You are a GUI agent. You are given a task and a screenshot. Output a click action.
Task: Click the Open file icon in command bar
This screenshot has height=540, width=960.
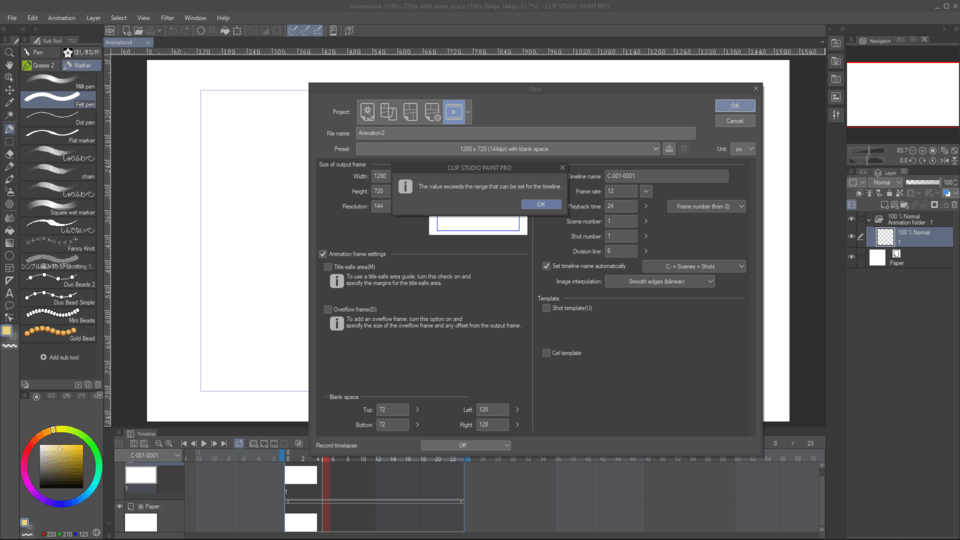pos(138,31)
